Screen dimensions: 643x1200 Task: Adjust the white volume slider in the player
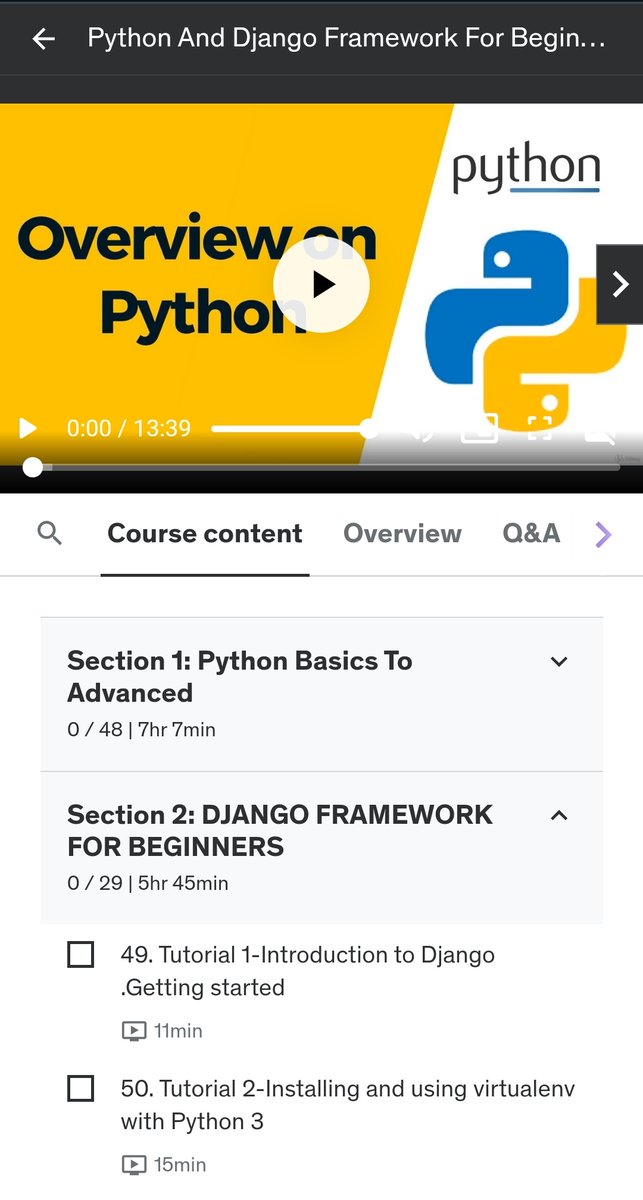pos(294,428)
